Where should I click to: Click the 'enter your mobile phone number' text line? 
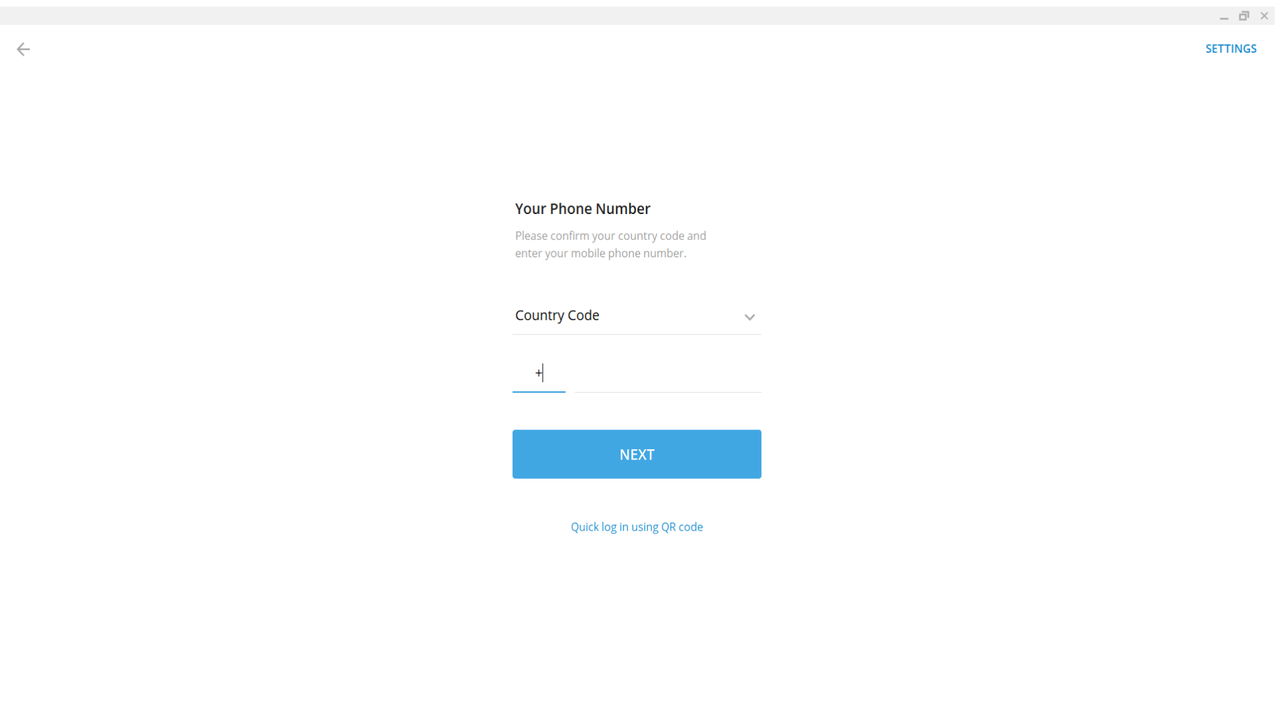pos(601,254)
